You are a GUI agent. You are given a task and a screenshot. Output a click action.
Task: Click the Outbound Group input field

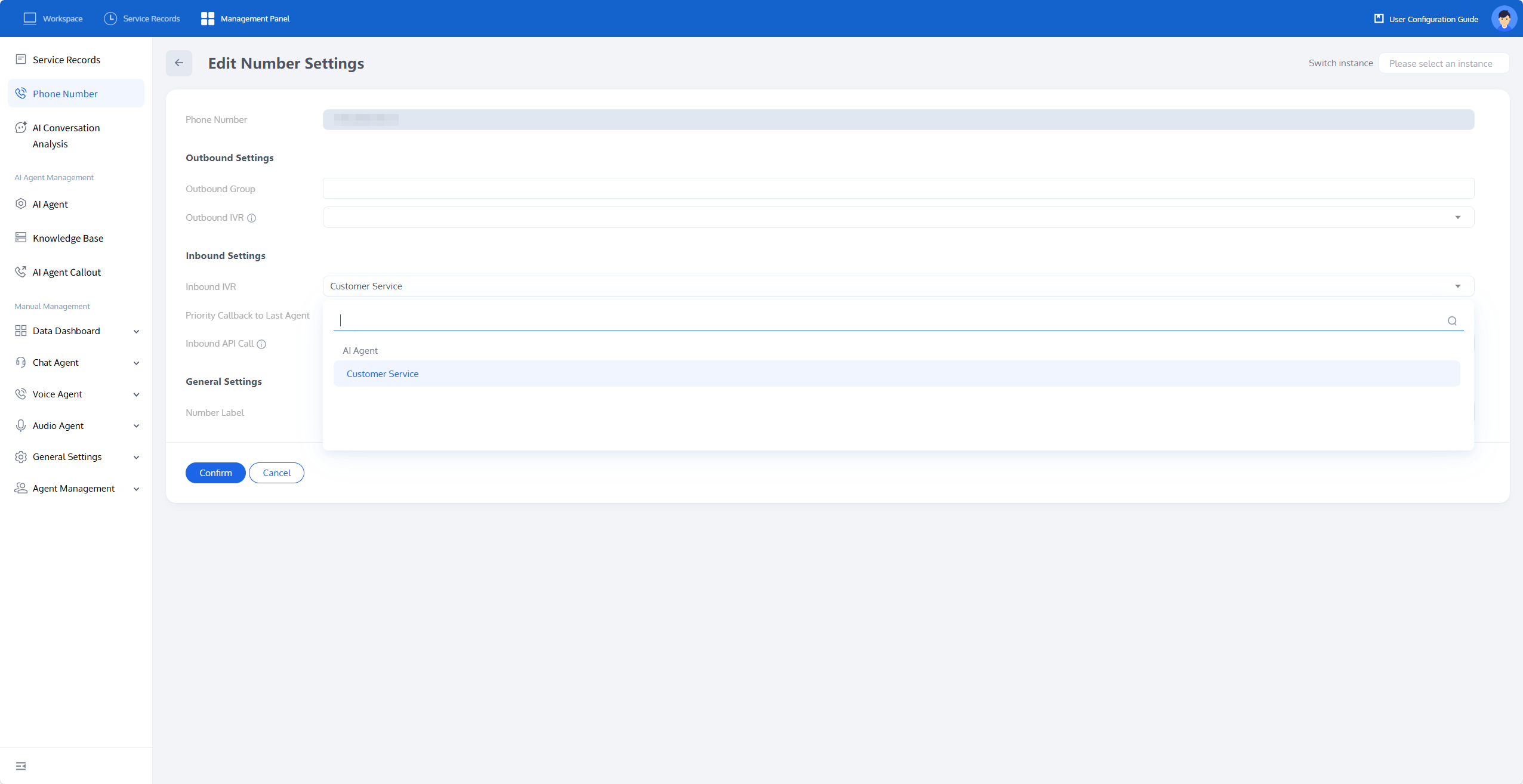click(x=898, y=189)
